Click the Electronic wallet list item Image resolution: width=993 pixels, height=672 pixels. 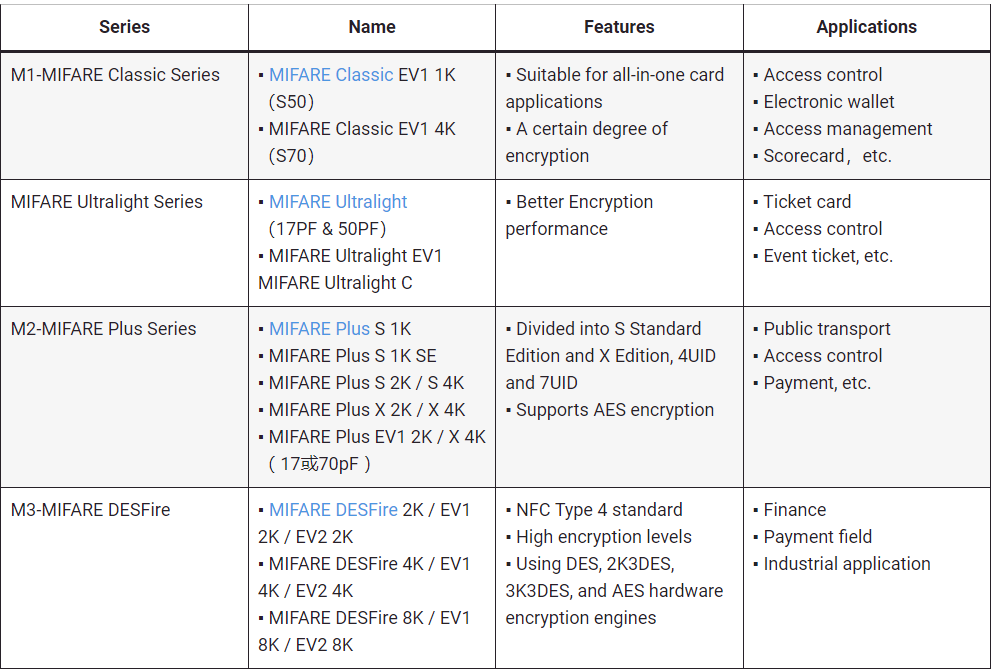click(829, 102)
